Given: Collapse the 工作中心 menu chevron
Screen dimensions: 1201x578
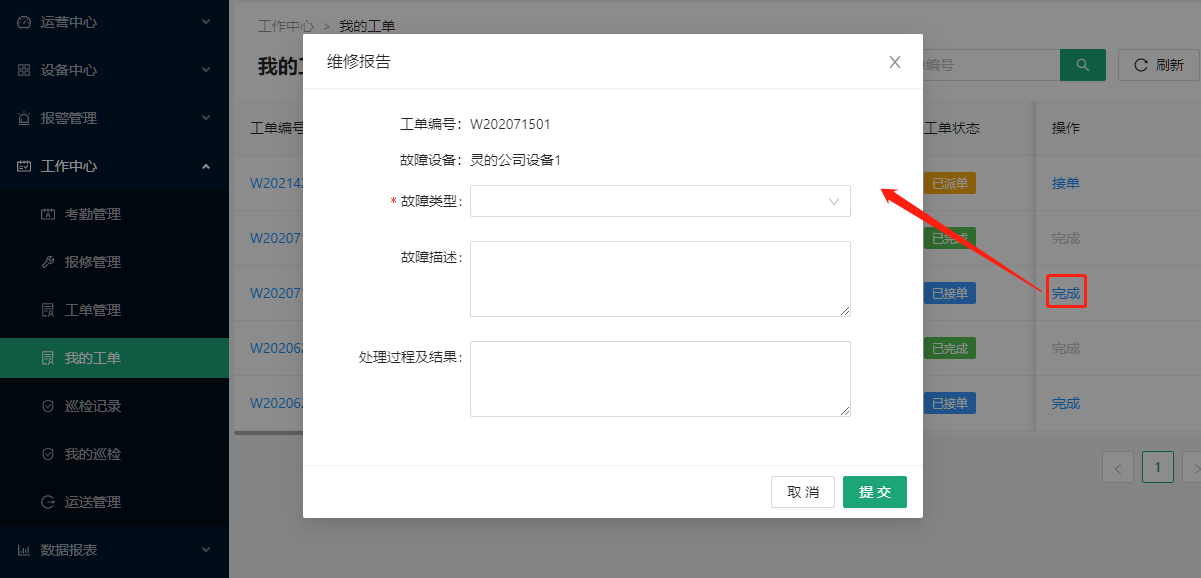Looking at the screenshot, I should tap(206, 166).
